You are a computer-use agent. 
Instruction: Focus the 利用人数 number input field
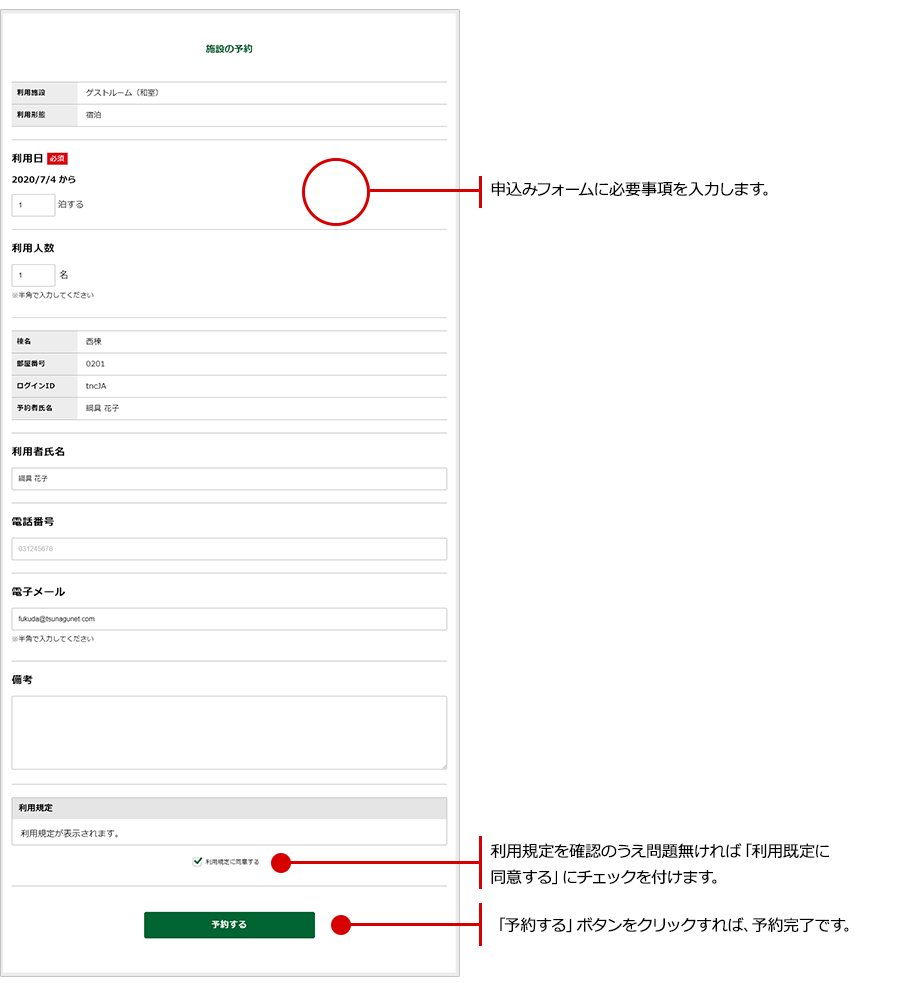[x=33, y=275]
